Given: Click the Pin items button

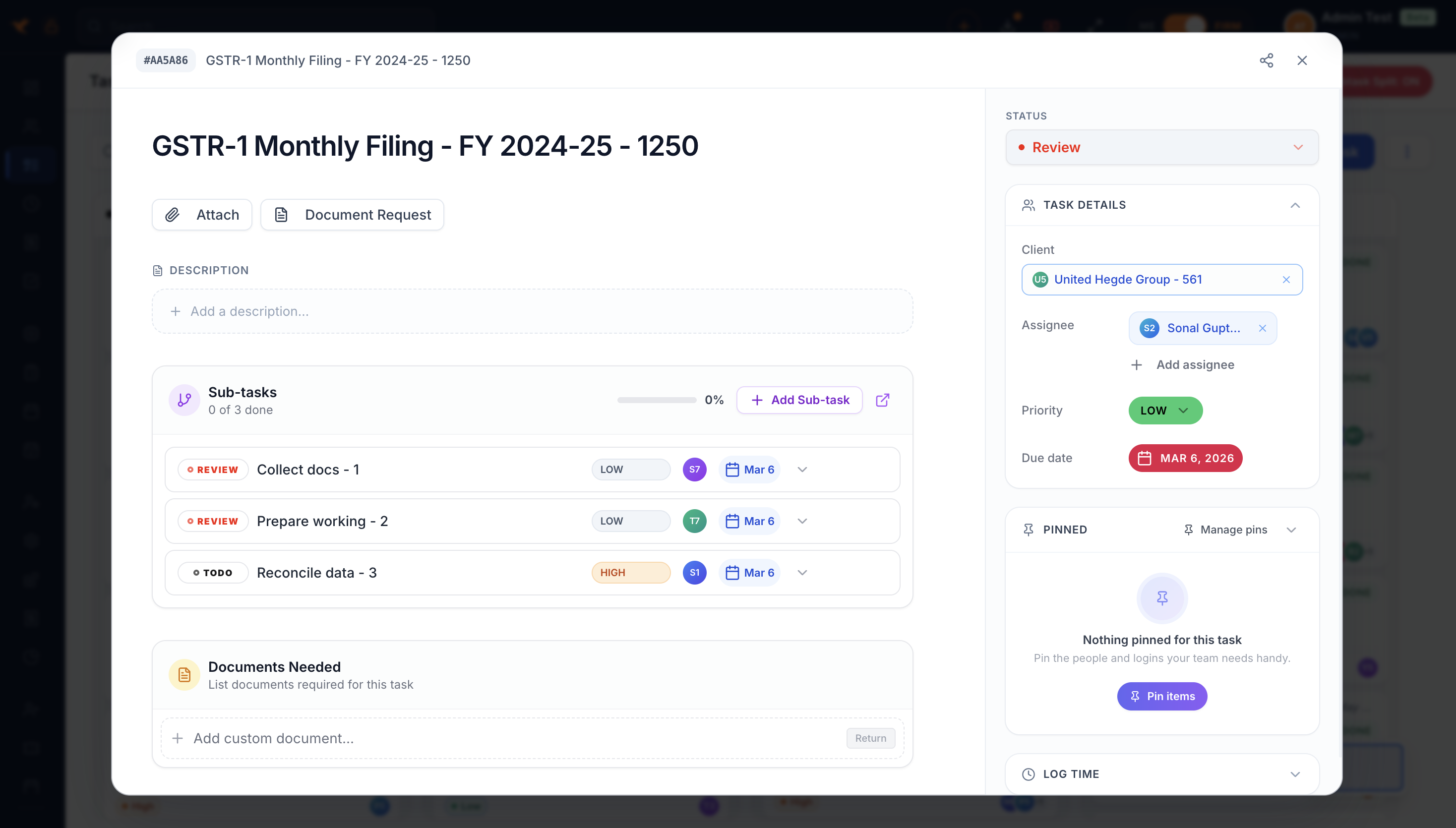Looking at the screenshot, I should point(1162,696).
